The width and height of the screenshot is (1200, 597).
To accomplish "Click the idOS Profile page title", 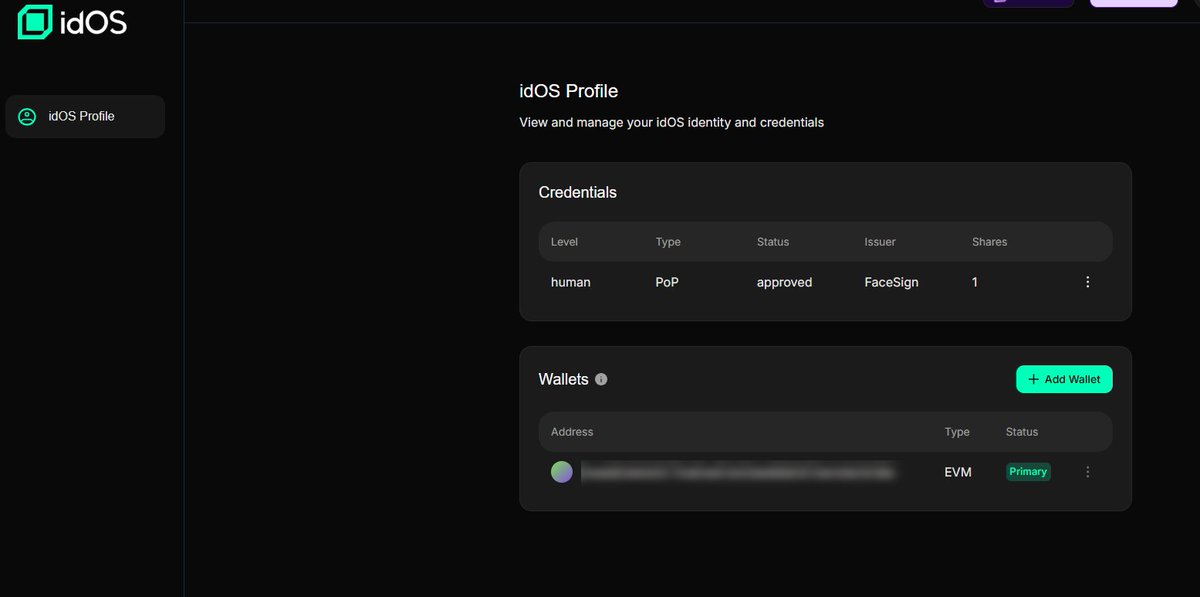I will 569,91.
